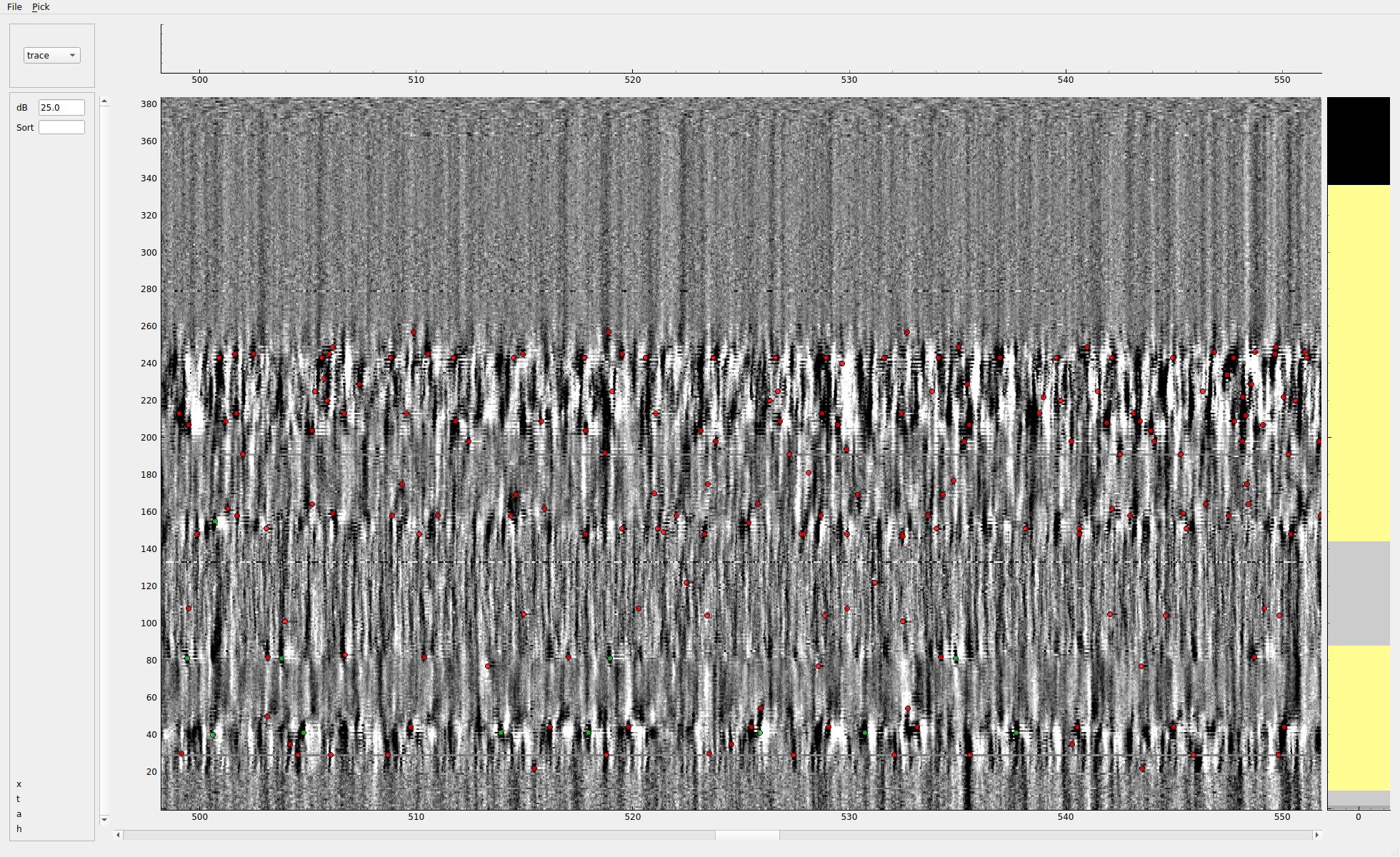The width and height of the screenshot is (1400, 857).
Task: Open the File menu
Action: (x=14, y=6)
